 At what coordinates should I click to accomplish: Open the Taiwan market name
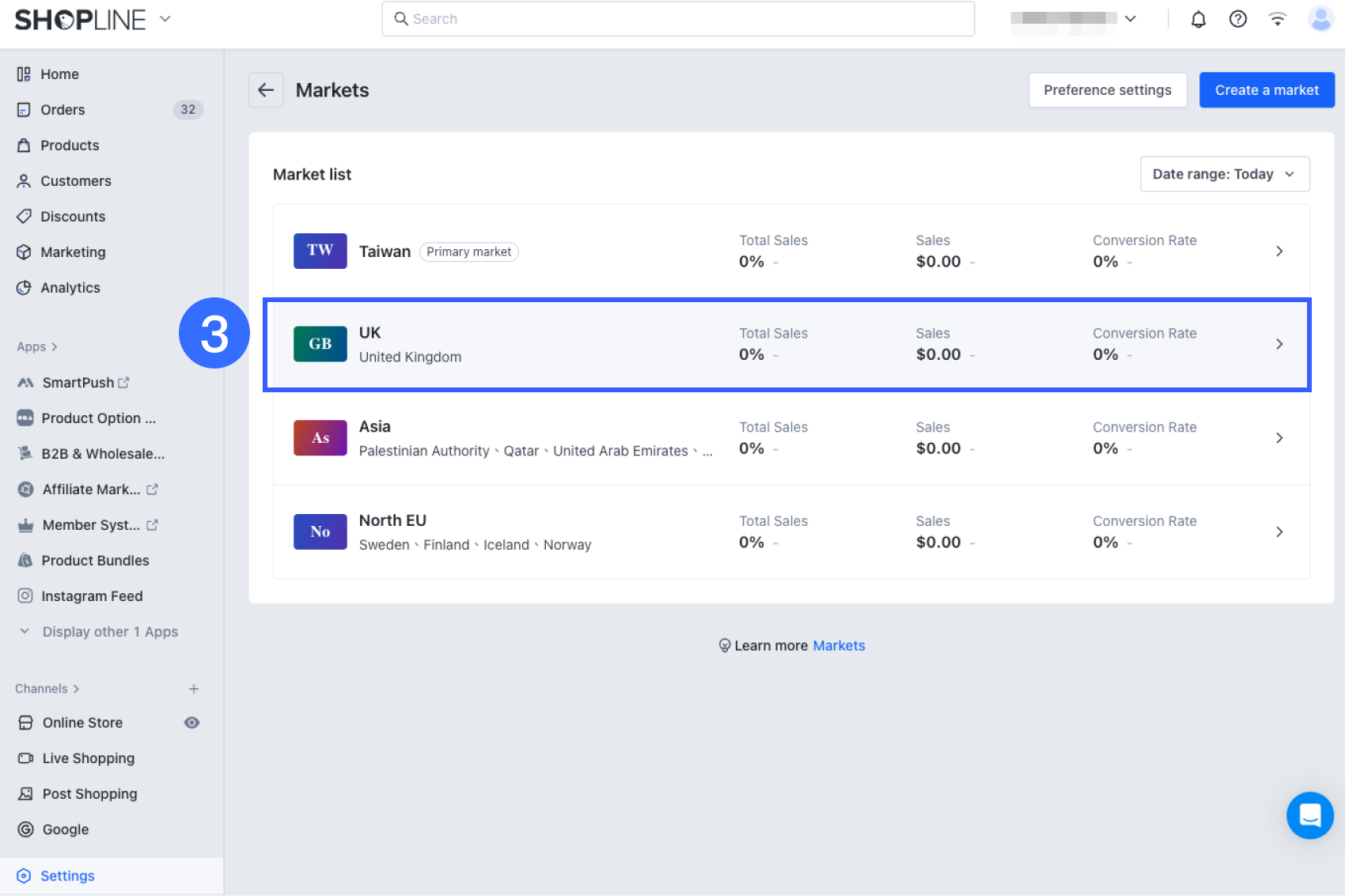(385, 251)
